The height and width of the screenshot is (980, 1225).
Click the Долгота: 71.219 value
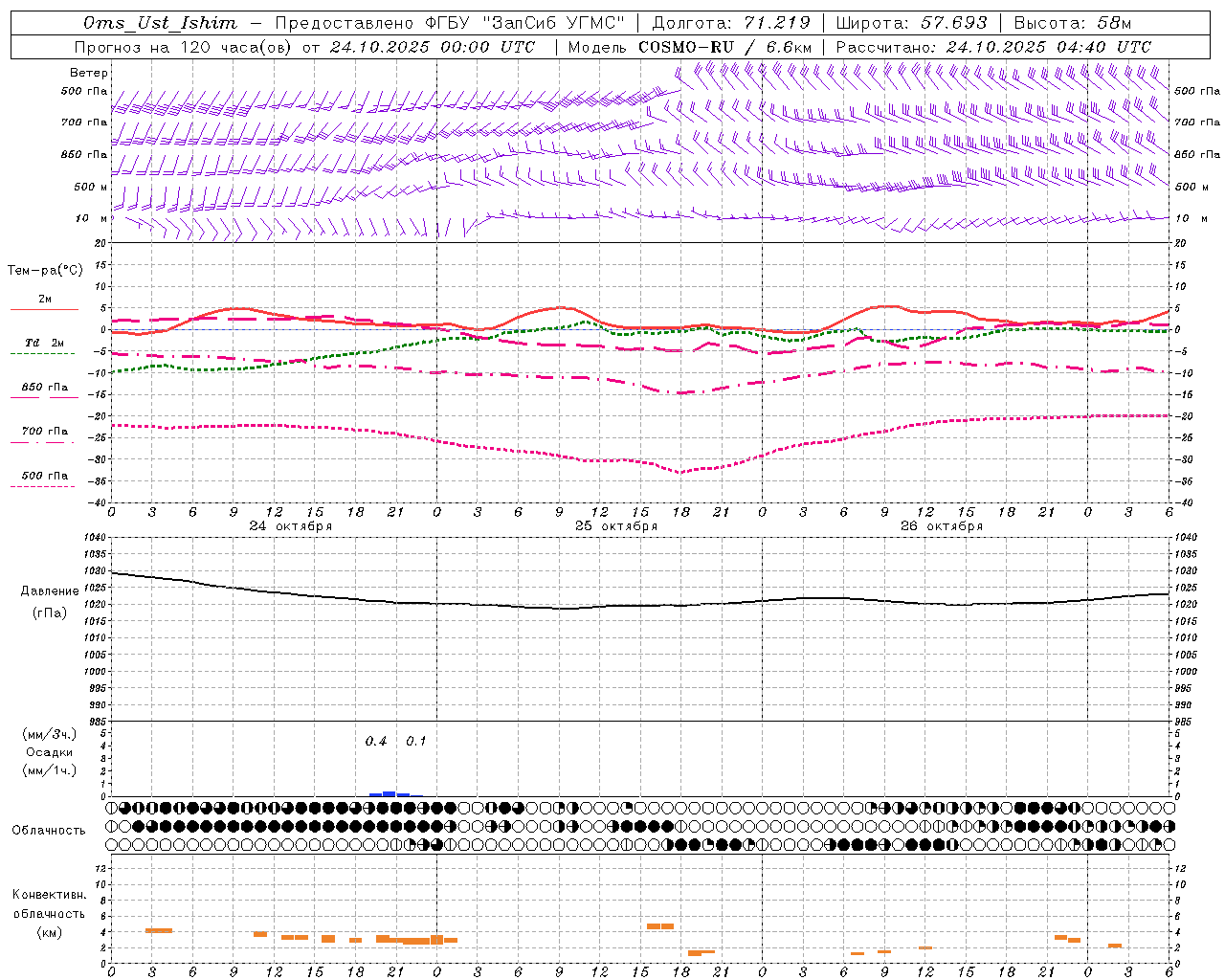pyautogui.click(x=731, y=23)
